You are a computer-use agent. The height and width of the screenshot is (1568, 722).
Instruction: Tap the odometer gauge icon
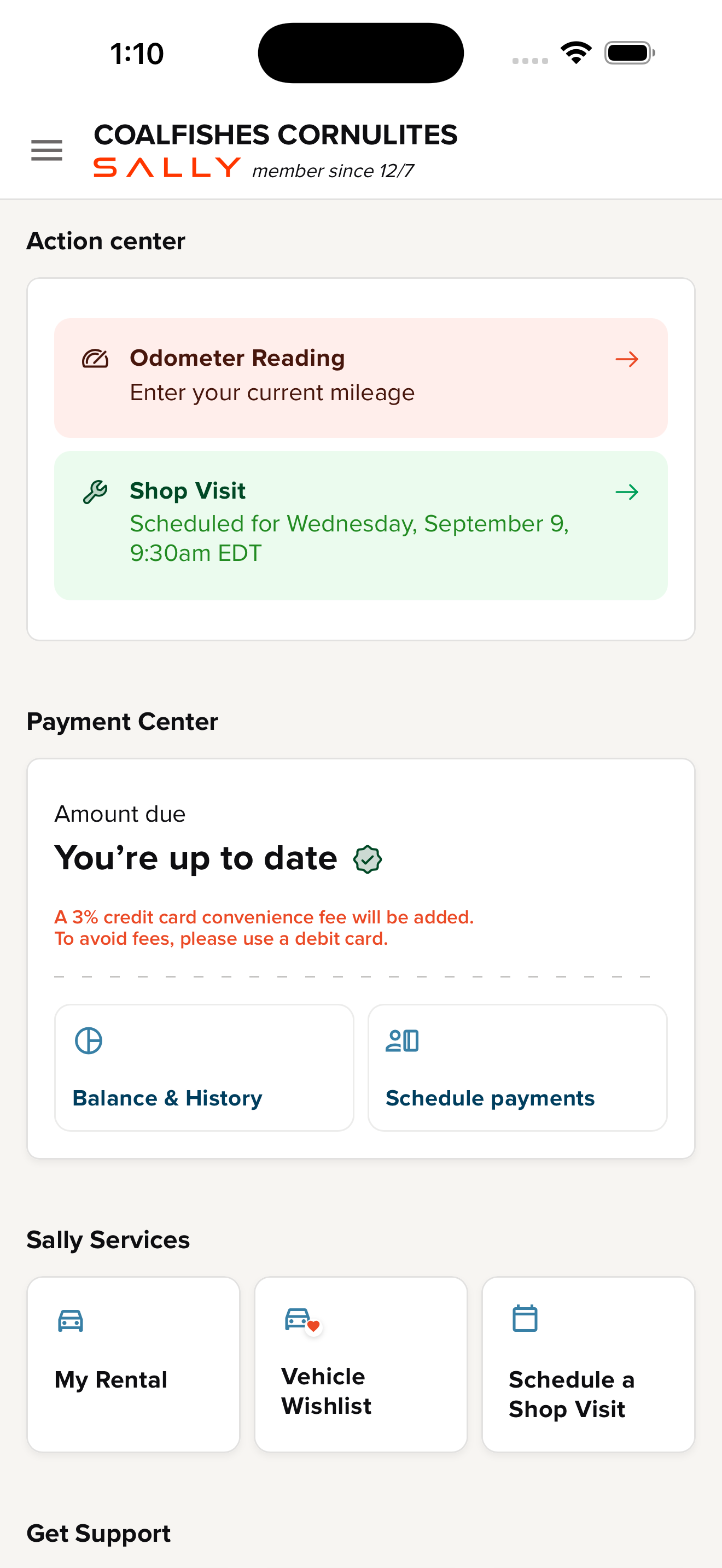[95, 359]
